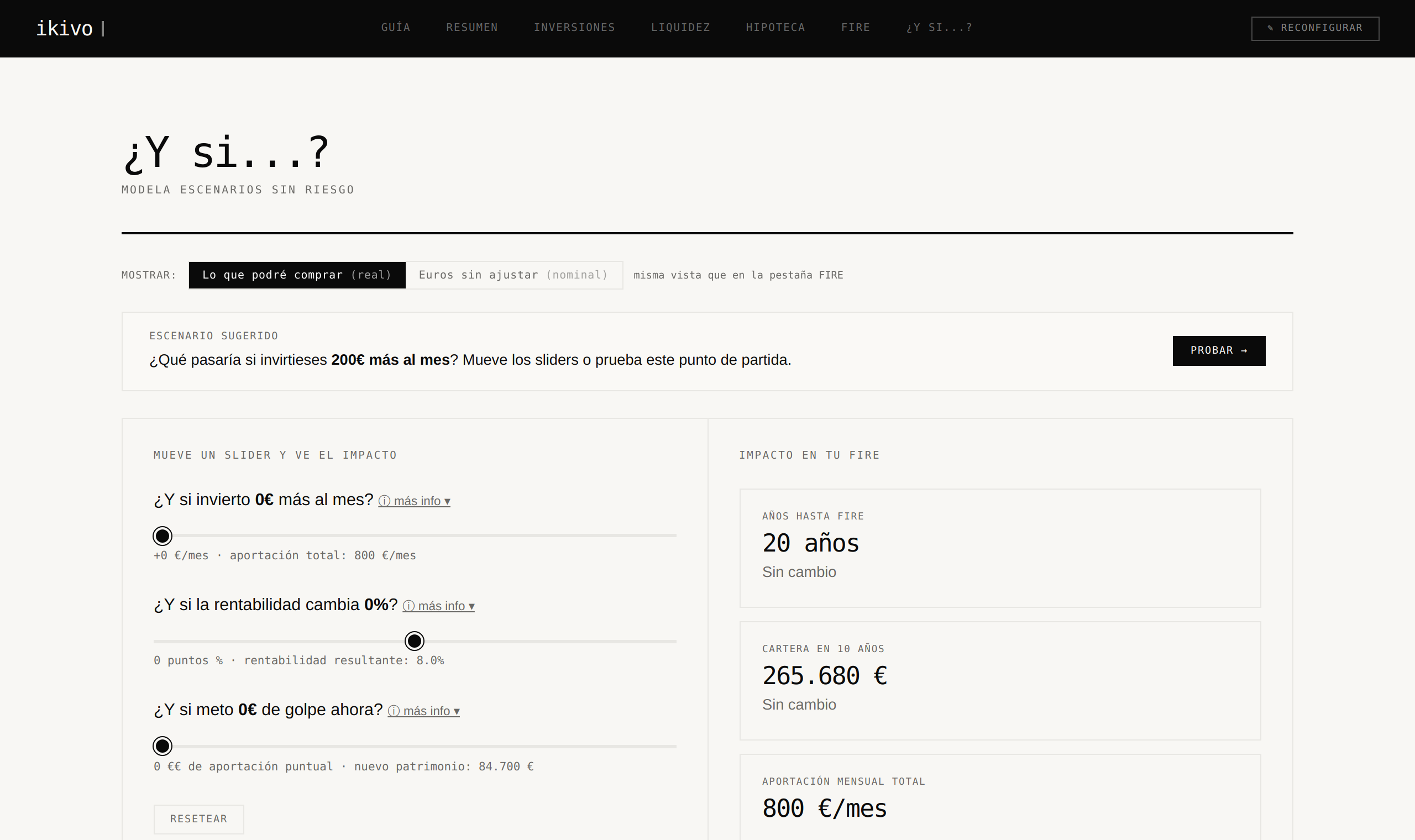Expand 'más info' for lump-sum question

pyautogui.click(x=423, y=711)
